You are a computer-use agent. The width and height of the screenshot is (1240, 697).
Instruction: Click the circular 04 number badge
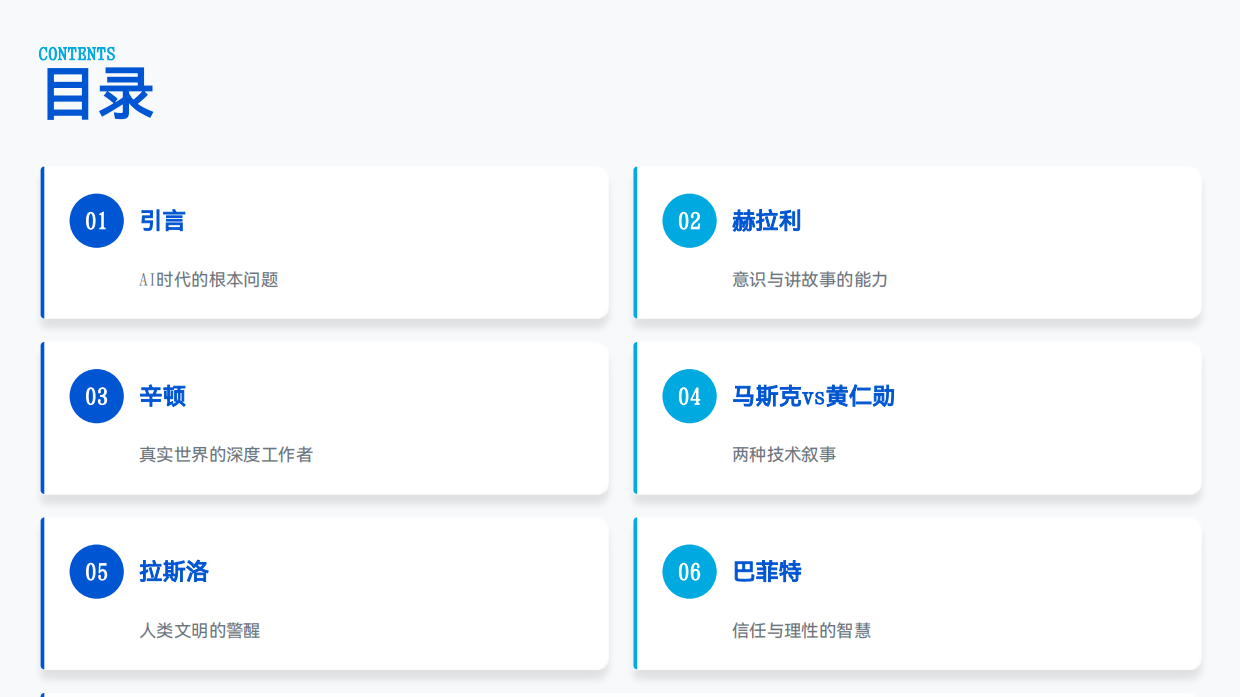(x=689, y=396)
